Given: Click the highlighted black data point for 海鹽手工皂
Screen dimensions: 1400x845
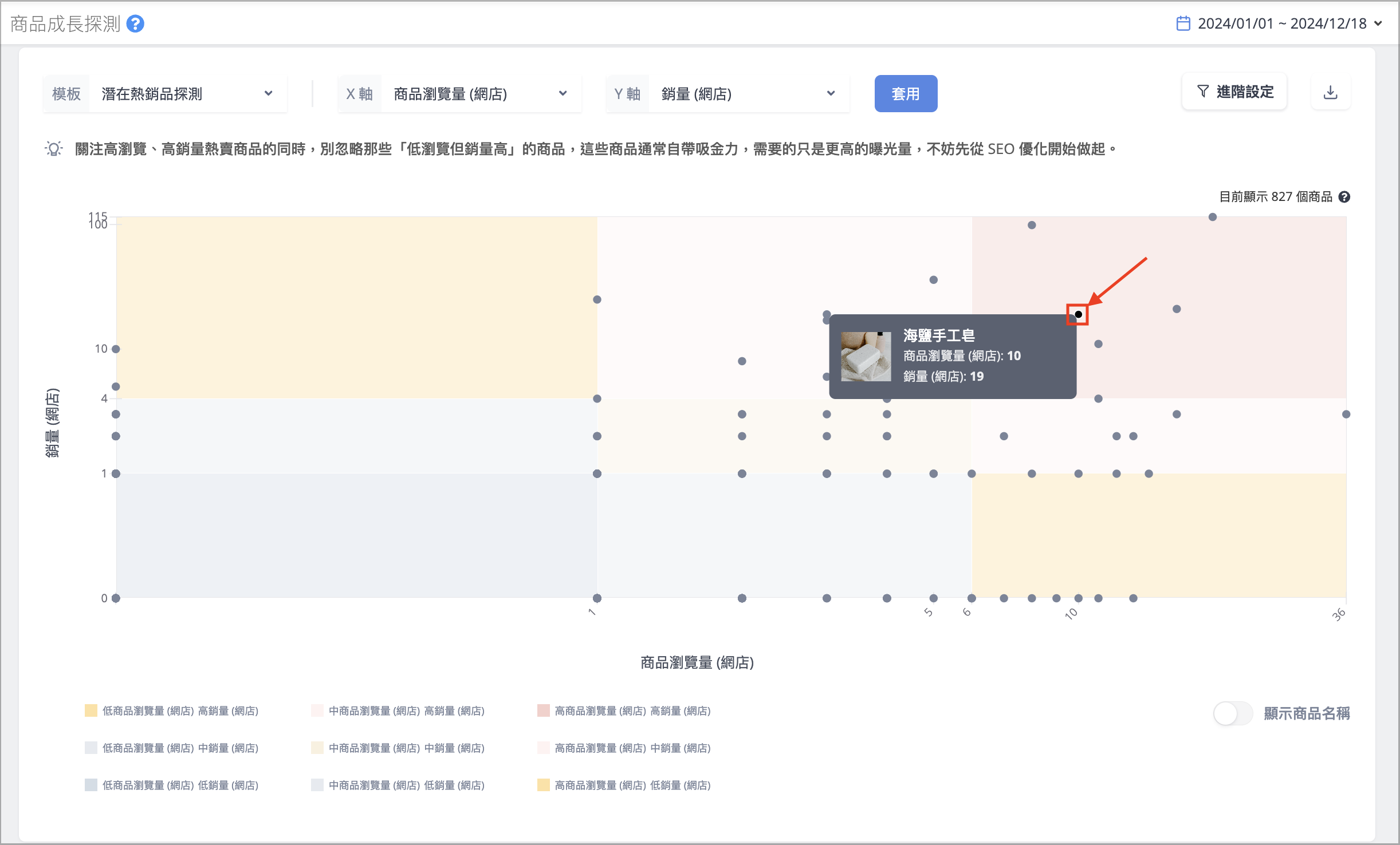Looking at the screenshot, I should (1078, 314).
